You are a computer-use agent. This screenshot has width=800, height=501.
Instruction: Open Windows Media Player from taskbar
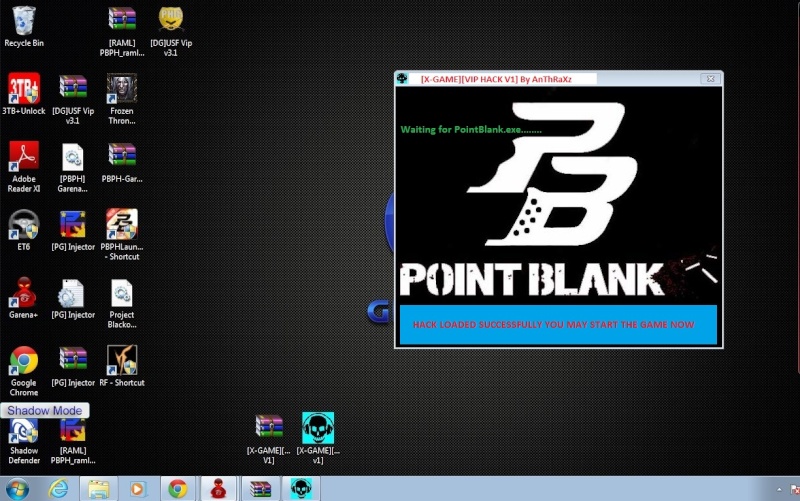pos(137,489)
